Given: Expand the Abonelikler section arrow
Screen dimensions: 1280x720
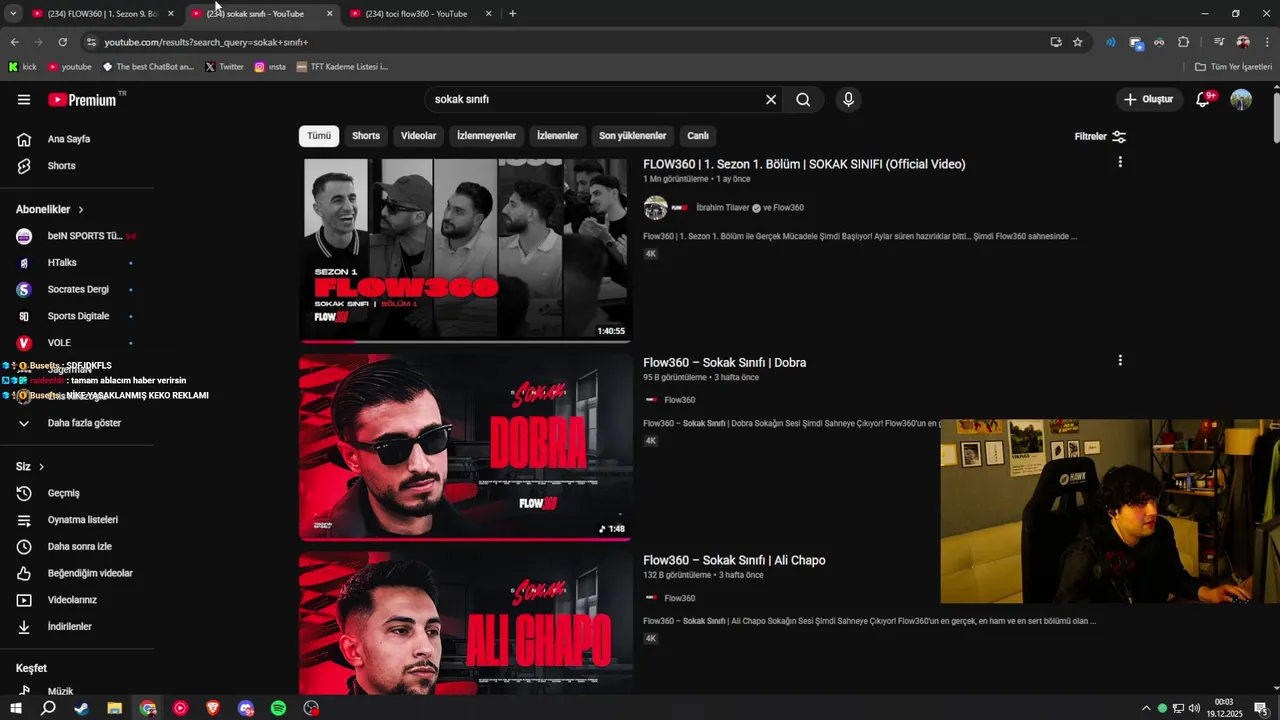Looking at the screenshot, I should pos(81,209).
